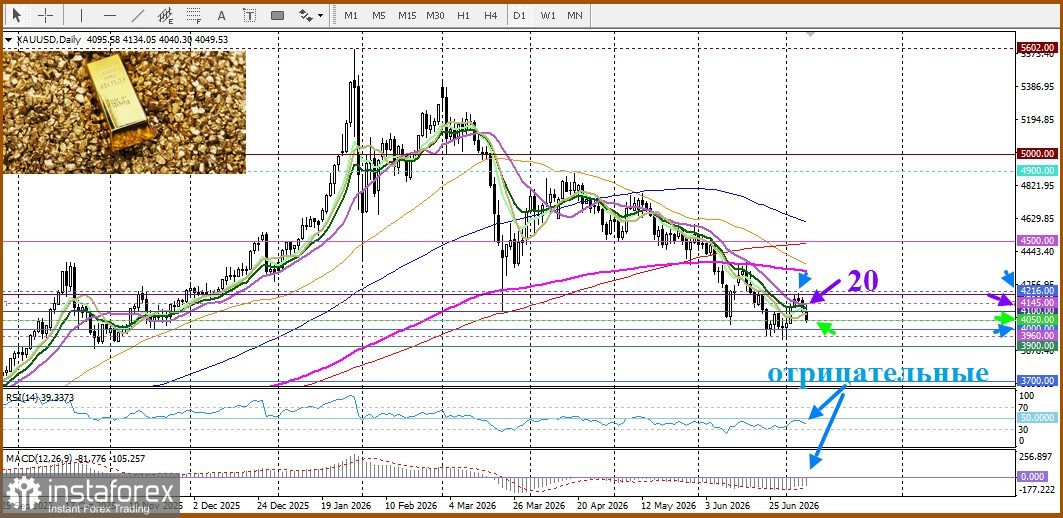This screenshot has width=1063, height=518.
Task: Switch to H4 timeframe
Action: (491, 15)
